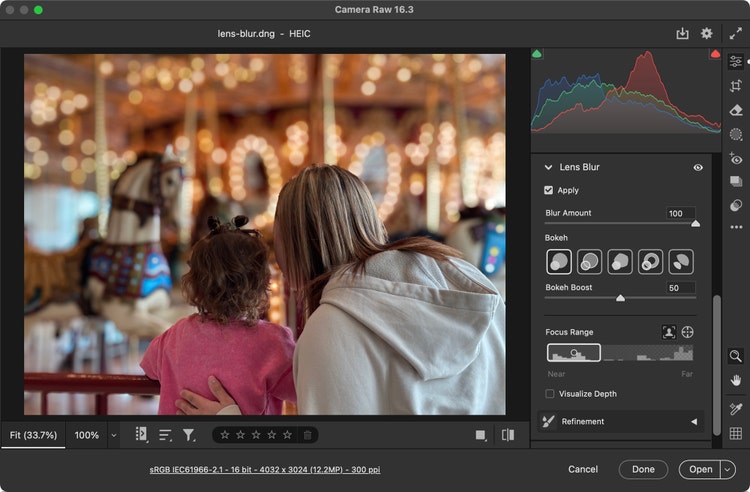Click the preferences gear icon
The height and width of the screenshot is (492, 750).
tap(707, 33)
